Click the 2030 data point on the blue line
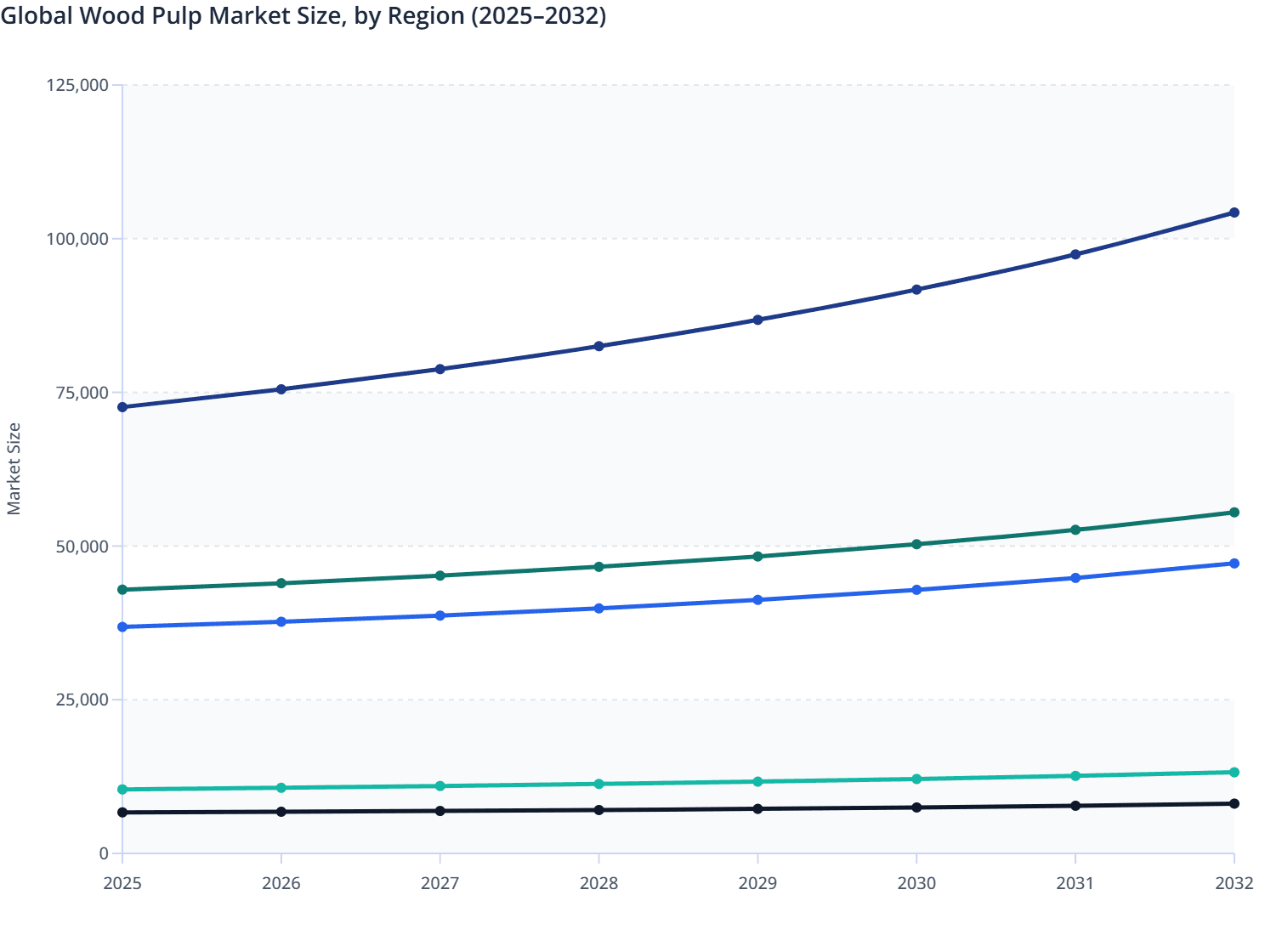The image size is (1282, 952). point(916,588)
